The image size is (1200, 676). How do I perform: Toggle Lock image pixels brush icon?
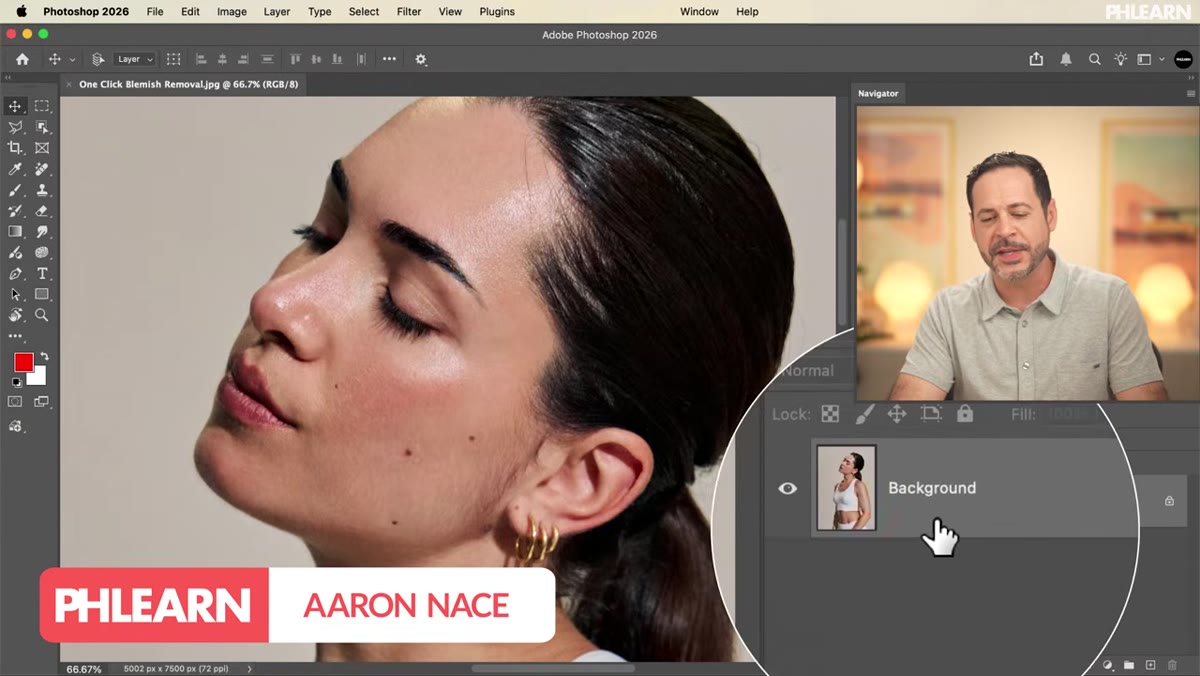pos(865,413)
